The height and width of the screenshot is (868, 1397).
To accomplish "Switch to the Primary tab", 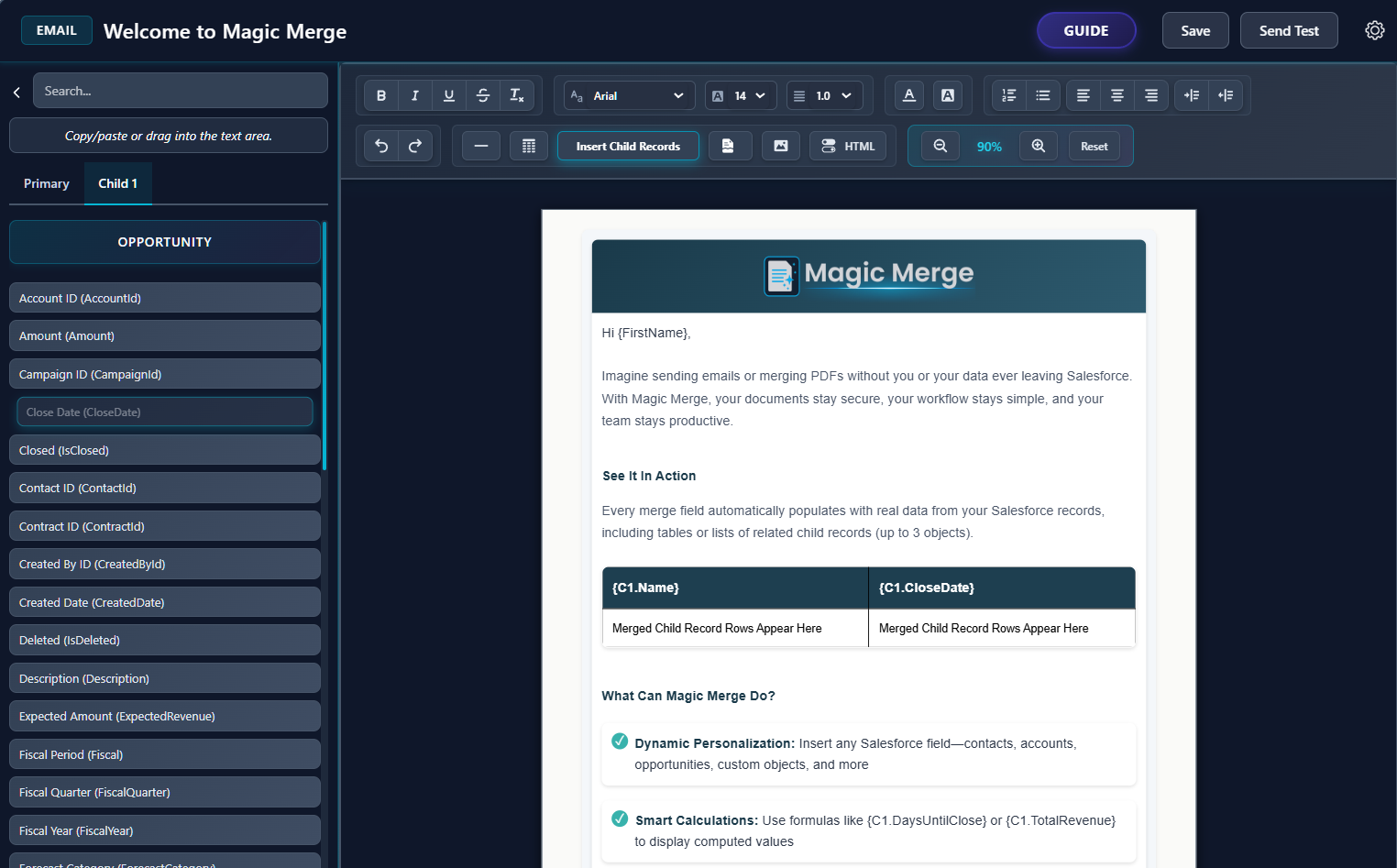I will pyautogui.click(x=46, y=183).
